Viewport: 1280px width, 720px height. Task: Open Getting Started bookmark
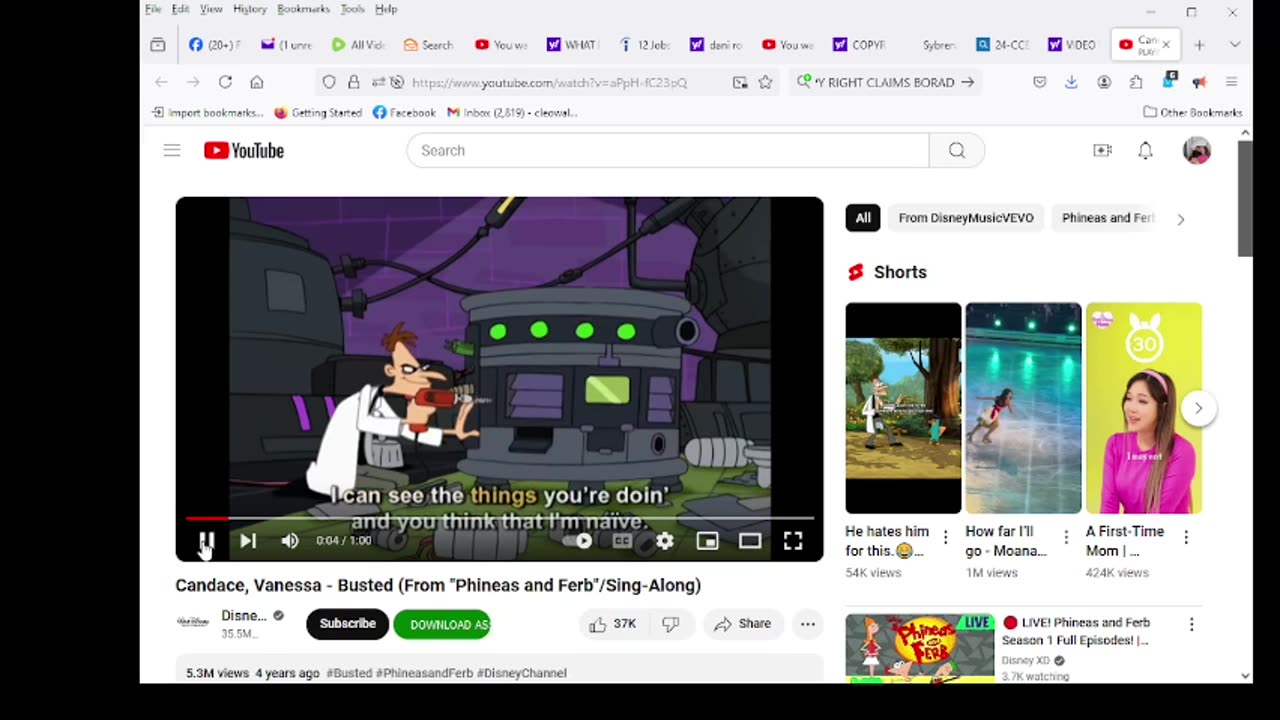tap(318, 112)
